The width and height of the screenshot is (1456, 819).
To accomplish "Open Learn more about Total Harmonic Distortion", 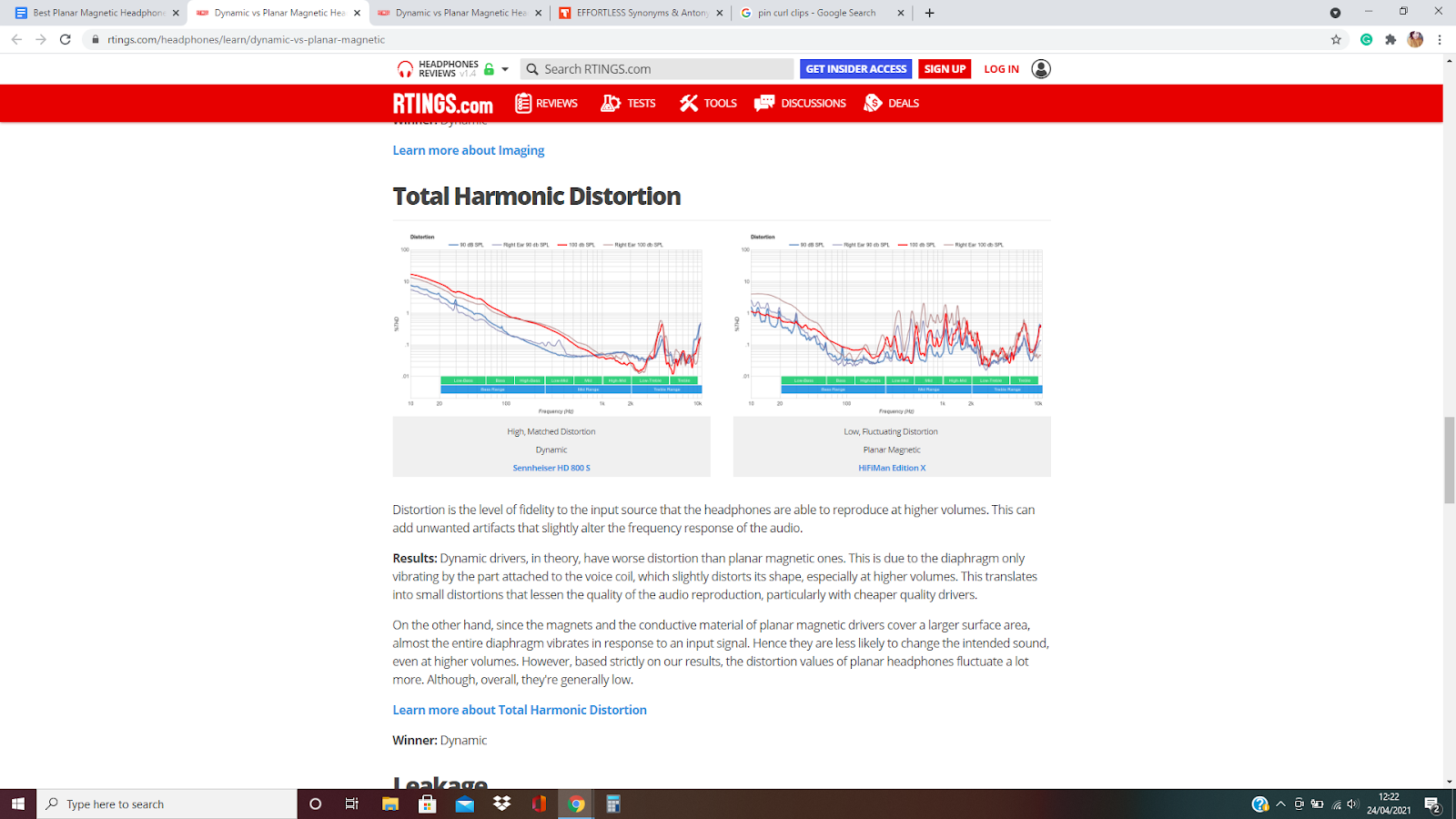I will point(520,710).
